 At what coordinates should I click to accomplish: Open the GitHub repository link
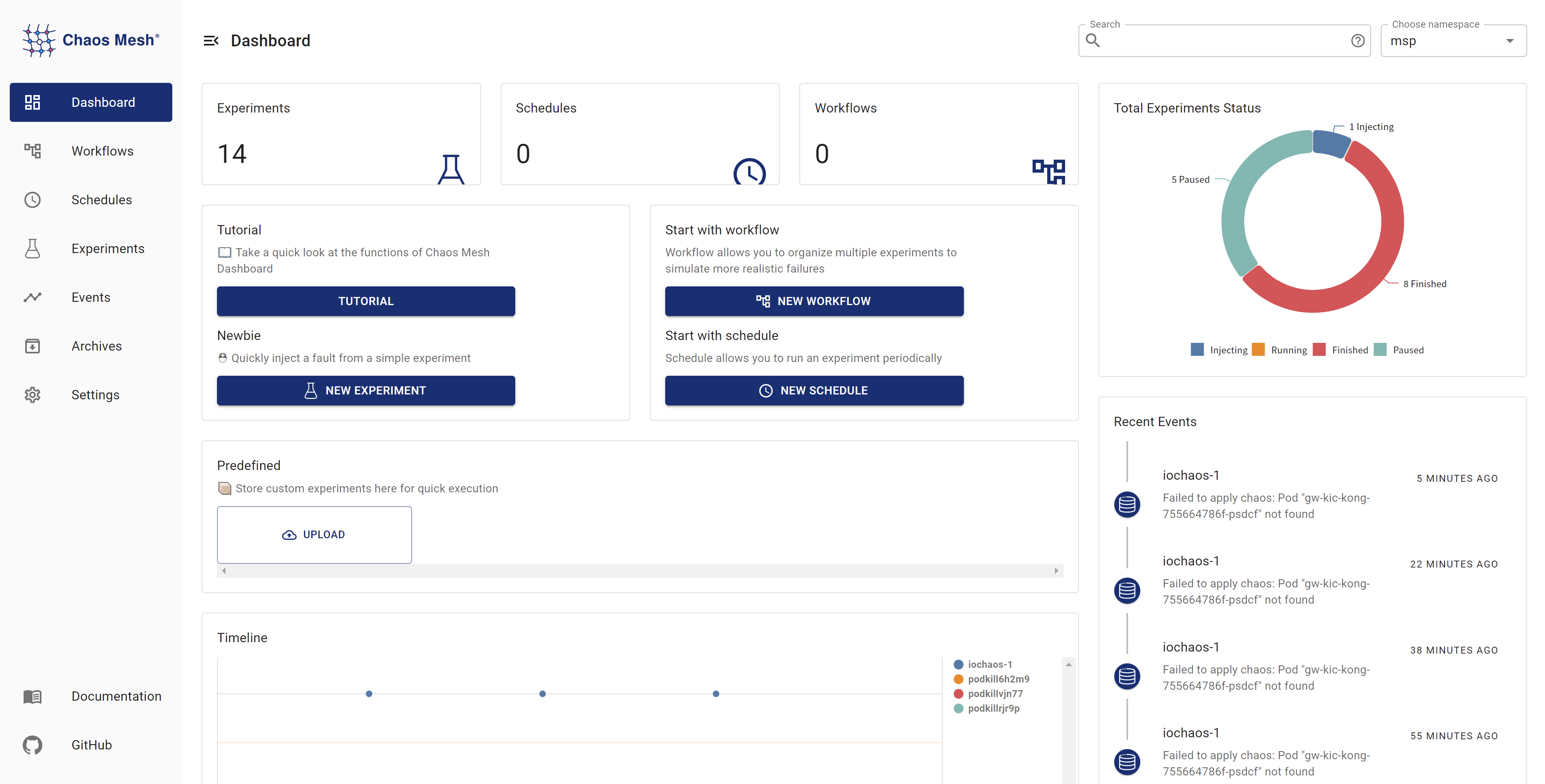point(91,745)
